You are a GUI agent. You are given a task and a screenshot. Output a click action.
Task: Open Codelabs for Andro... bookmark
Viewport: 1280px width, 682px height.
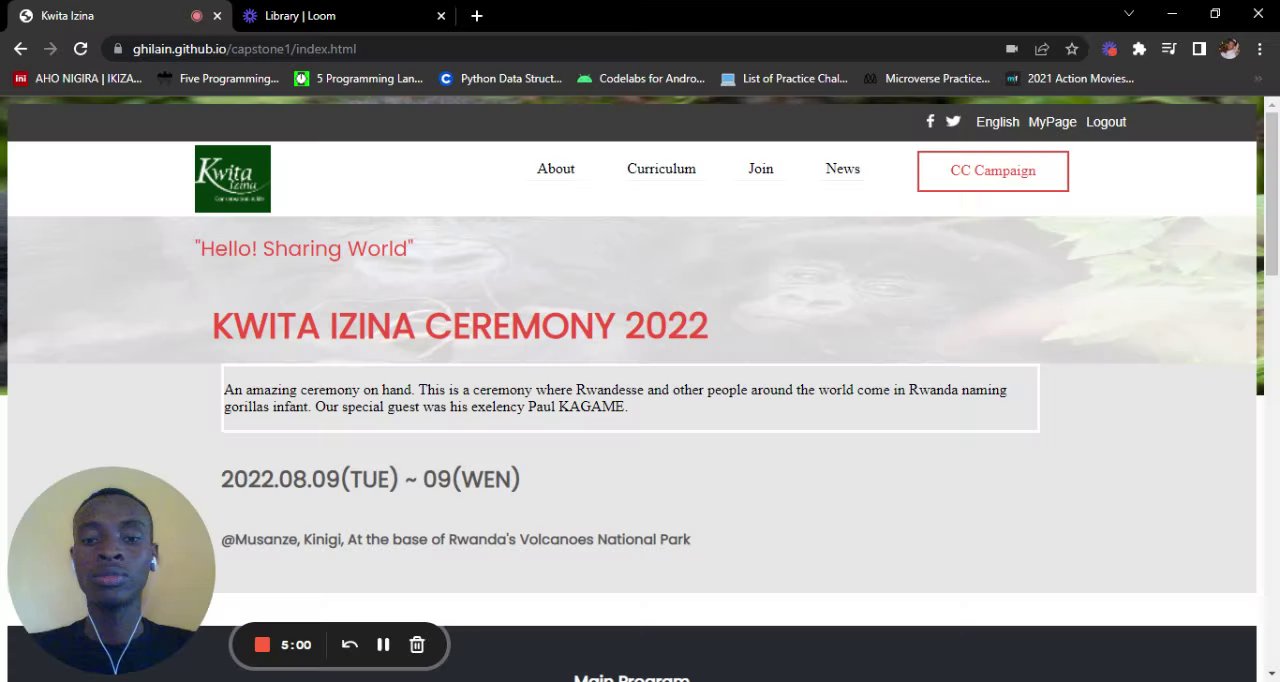click(642, 78)
